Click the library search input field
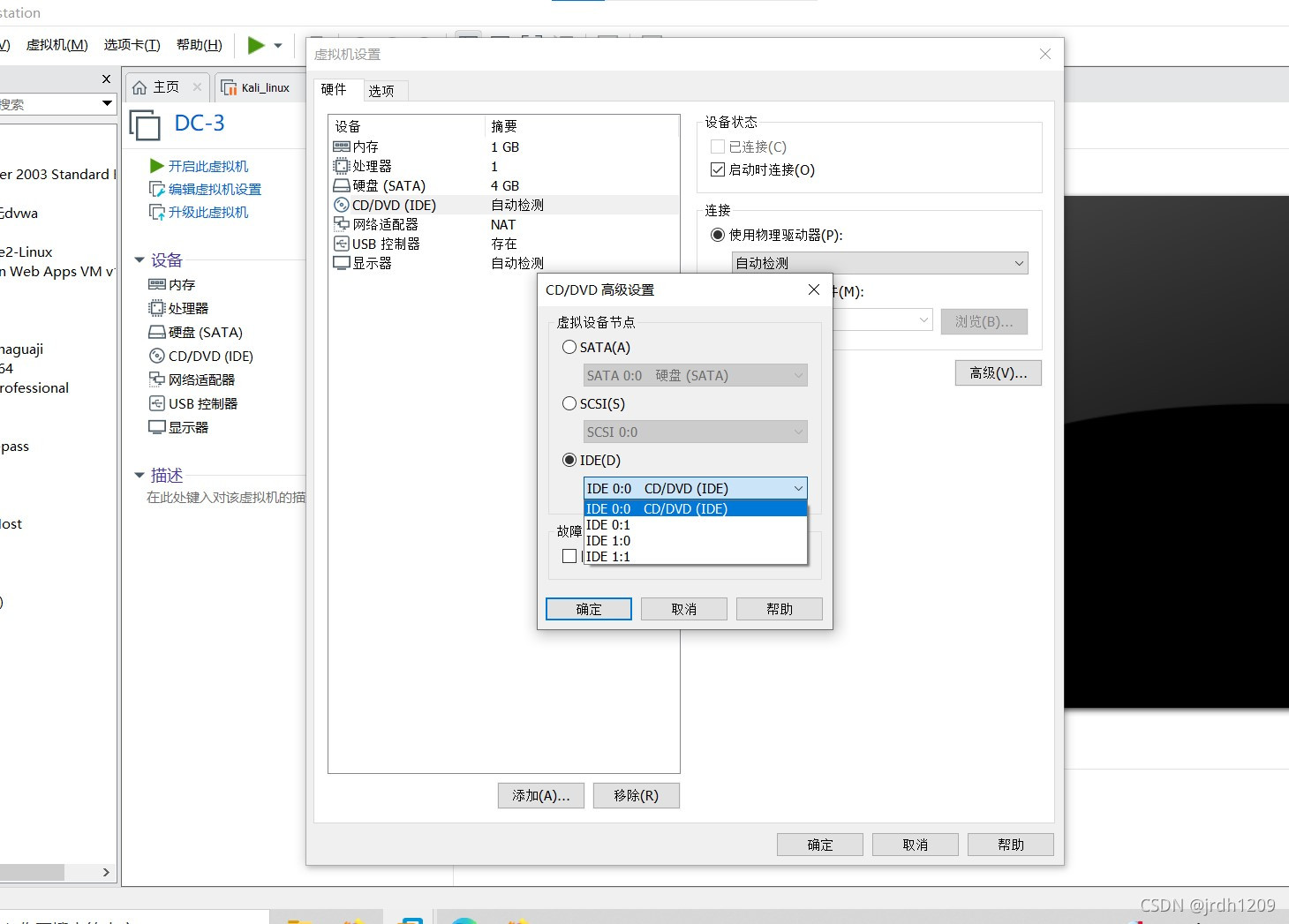Screen dimensions: 1289x924 point(49,104)
